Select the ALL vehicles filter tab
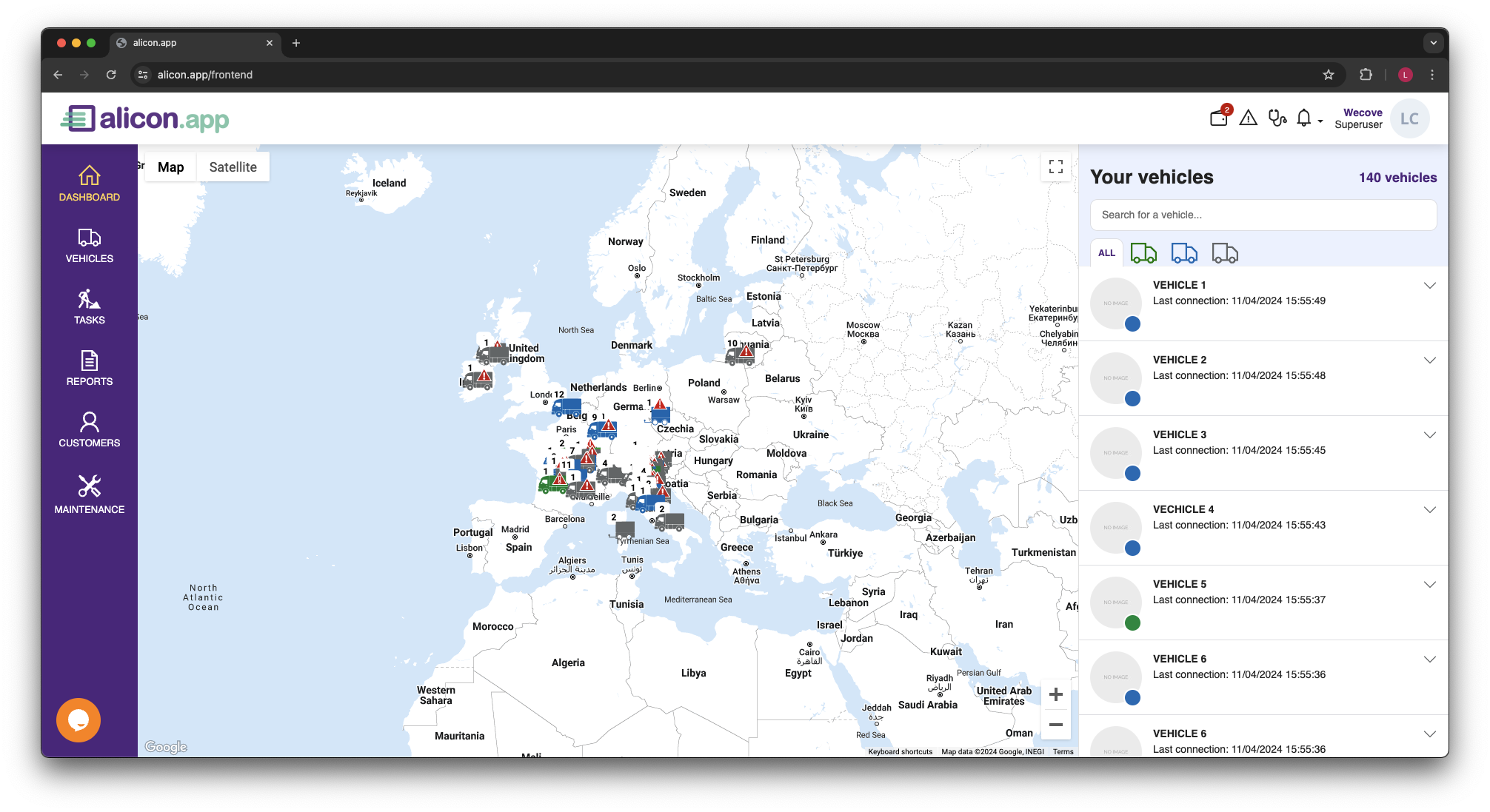 pos(1106,253)
